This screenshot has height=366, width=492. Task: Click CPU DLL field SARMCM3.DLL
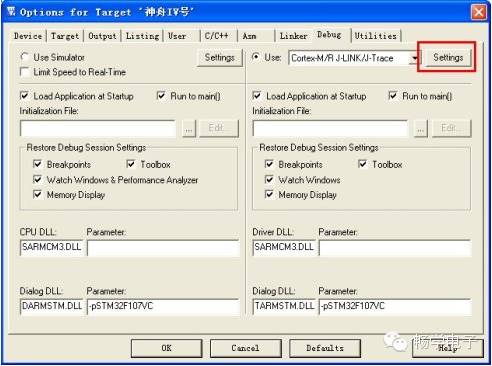coord(51,248)
